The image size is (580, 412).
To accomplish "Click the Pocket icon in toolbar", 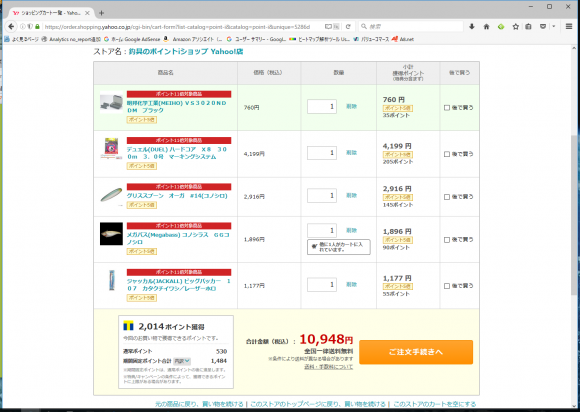I will [543, 27].
